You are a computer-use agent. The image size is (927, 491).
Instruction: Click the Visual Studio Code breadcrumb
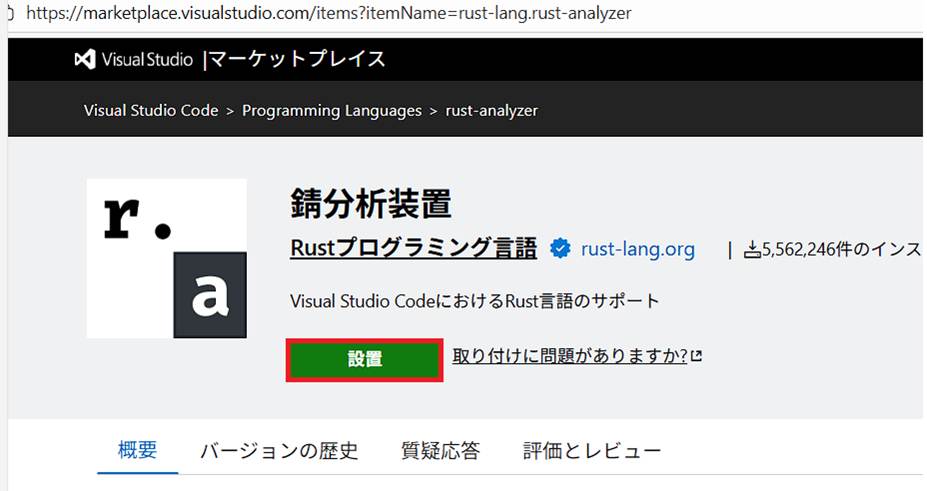click(150, 110)
